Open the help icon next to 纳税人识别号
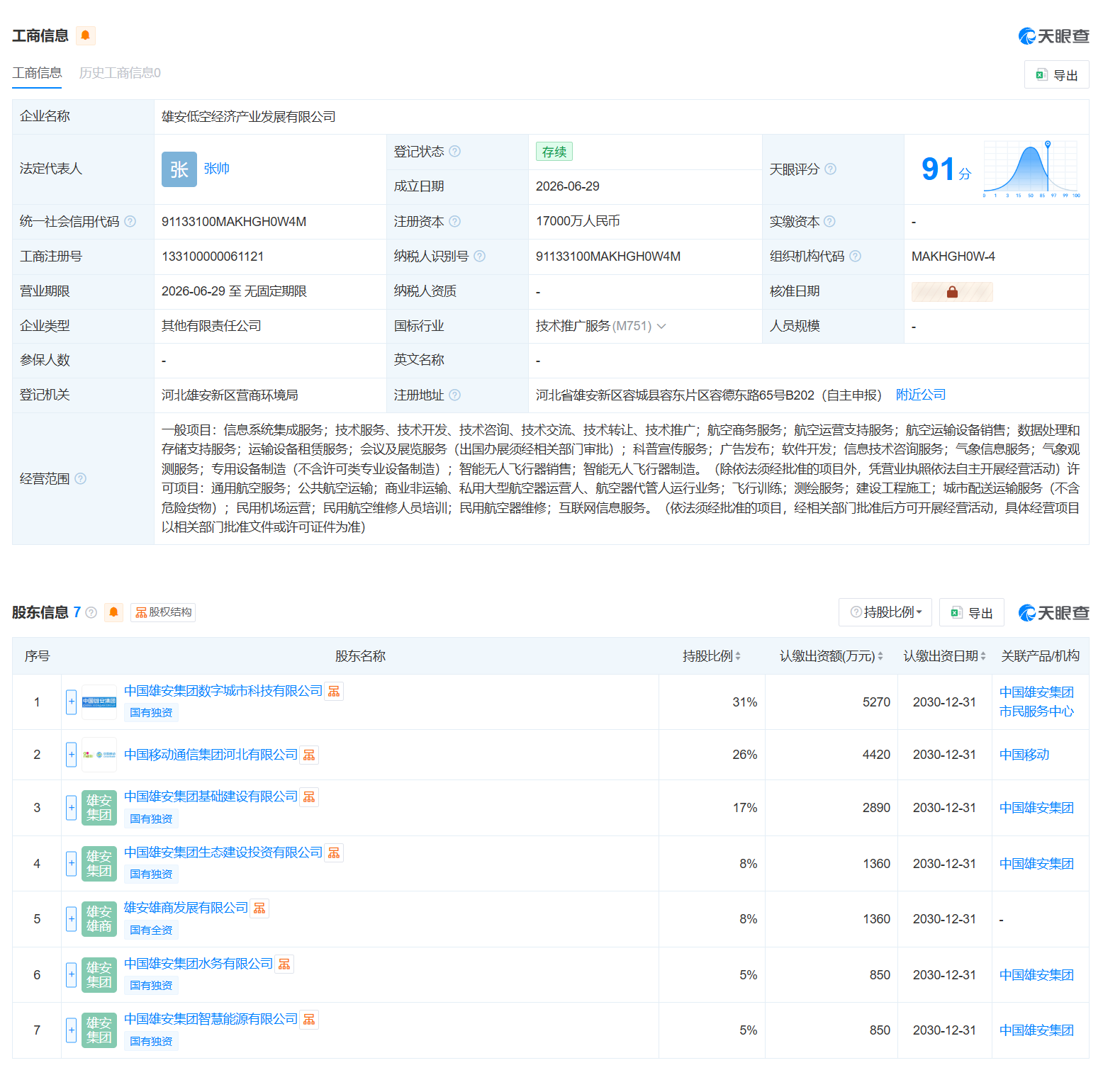 479,256
